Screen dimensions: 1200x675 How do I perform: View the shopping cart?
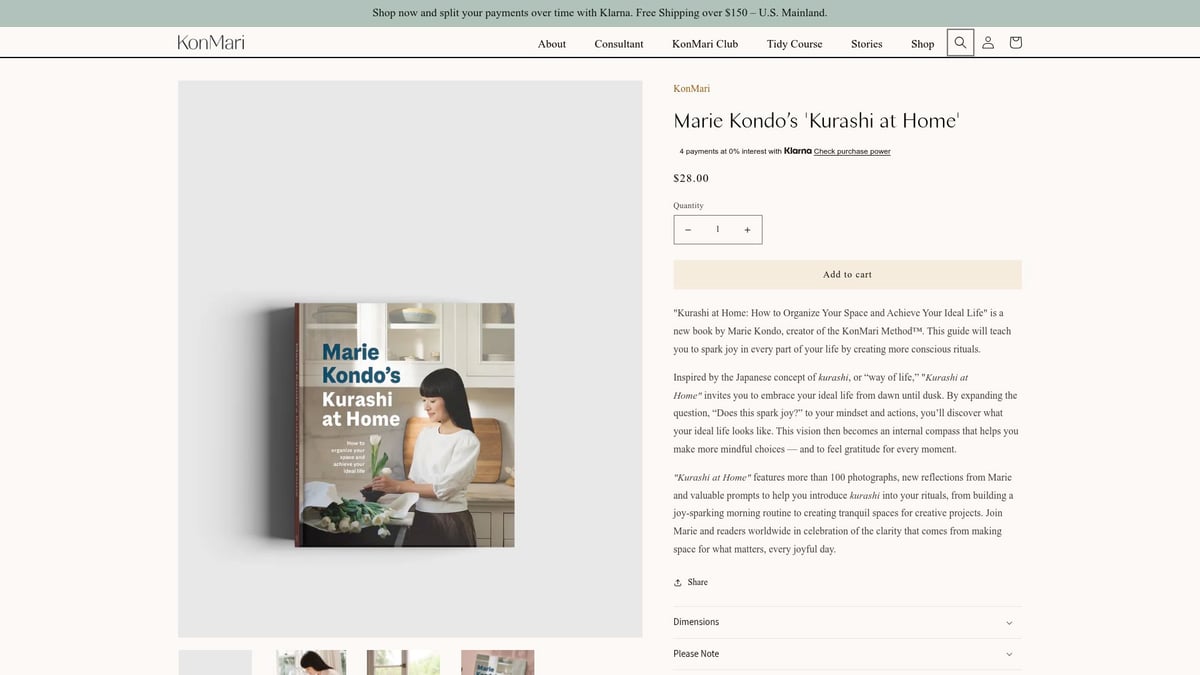[x=1015, y=42]
